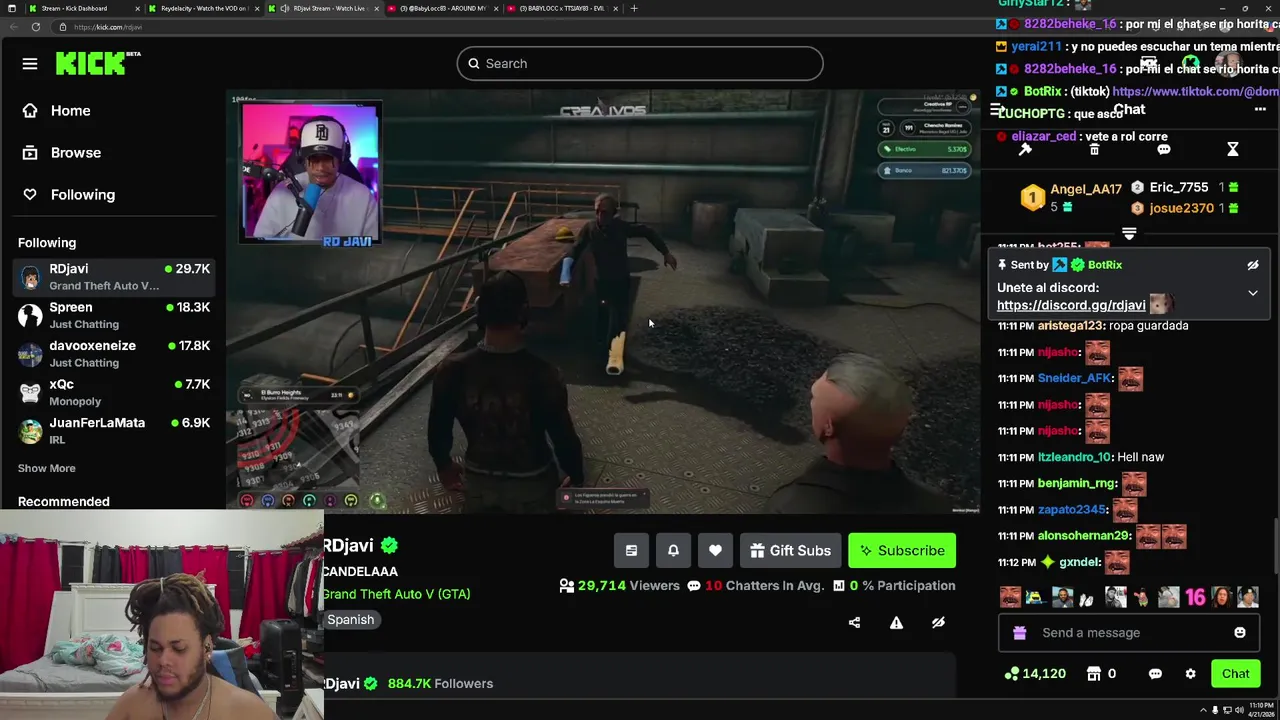Share the stream with share icon
This screenshot has height=720, width=1280.
pos(854,623)
